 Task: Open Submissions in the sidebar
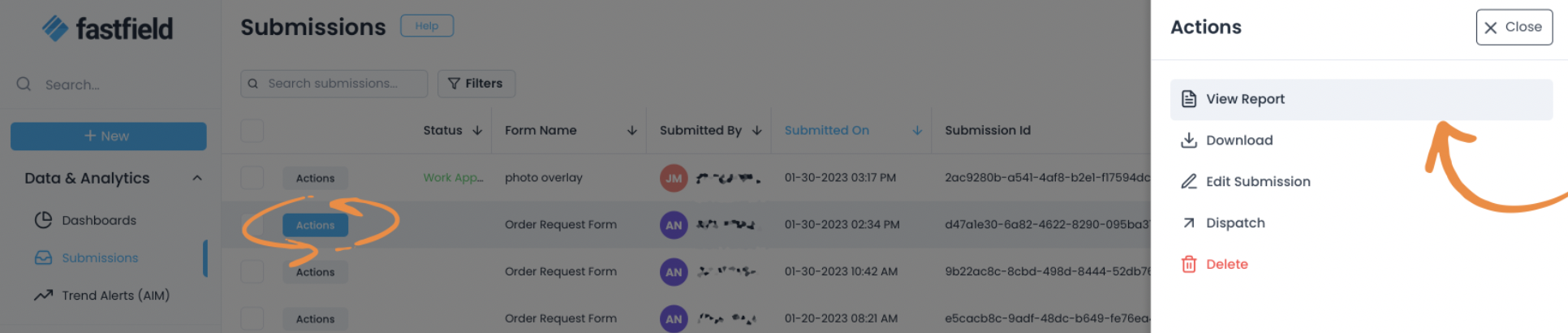[x=100, y=258]
